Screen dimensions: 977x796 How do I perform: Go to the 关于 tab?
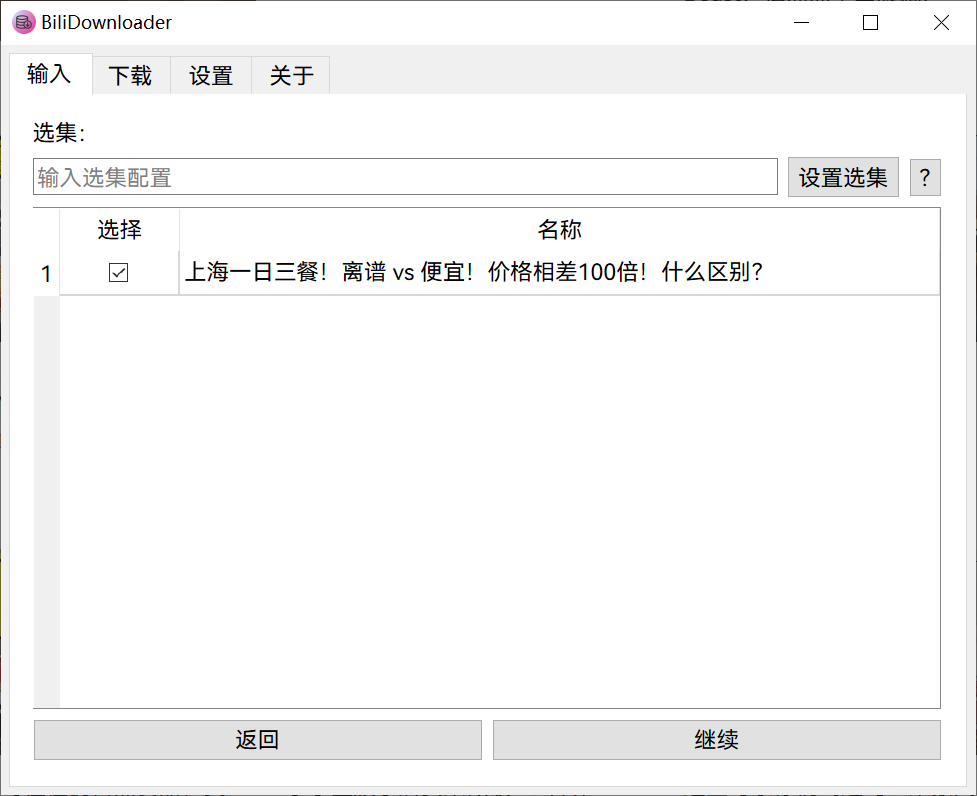point(291,76)
